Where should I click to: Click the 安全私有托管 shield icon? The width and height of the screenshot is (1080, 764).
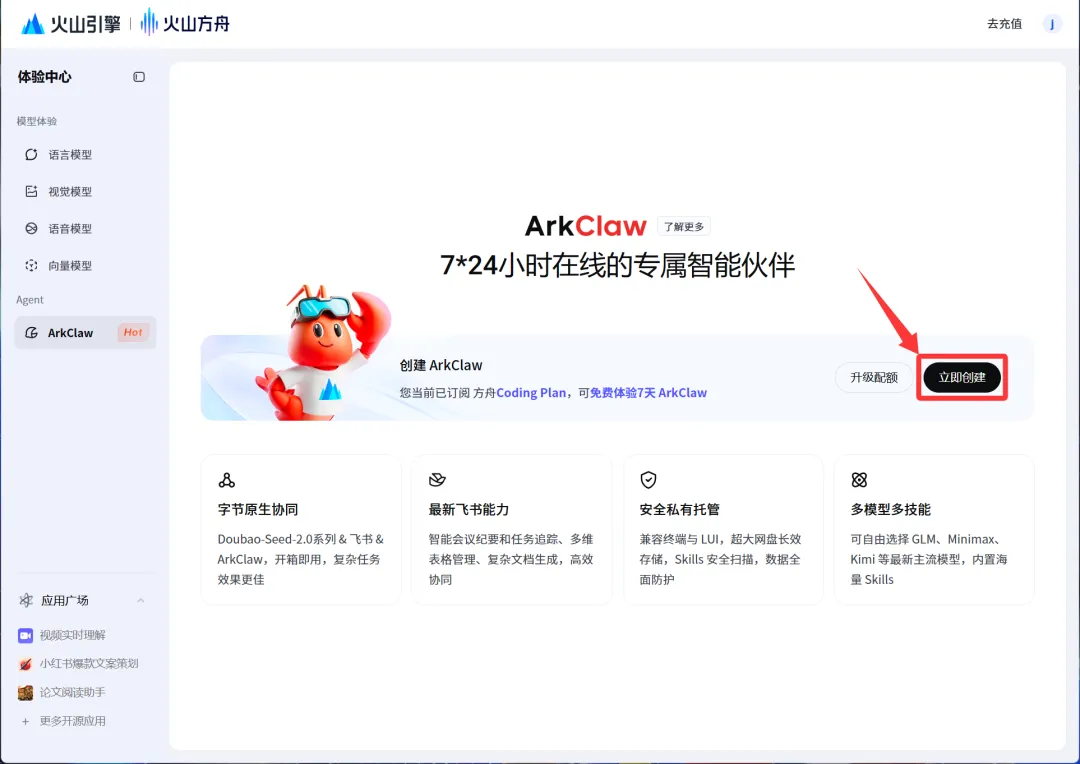point(648,479)
